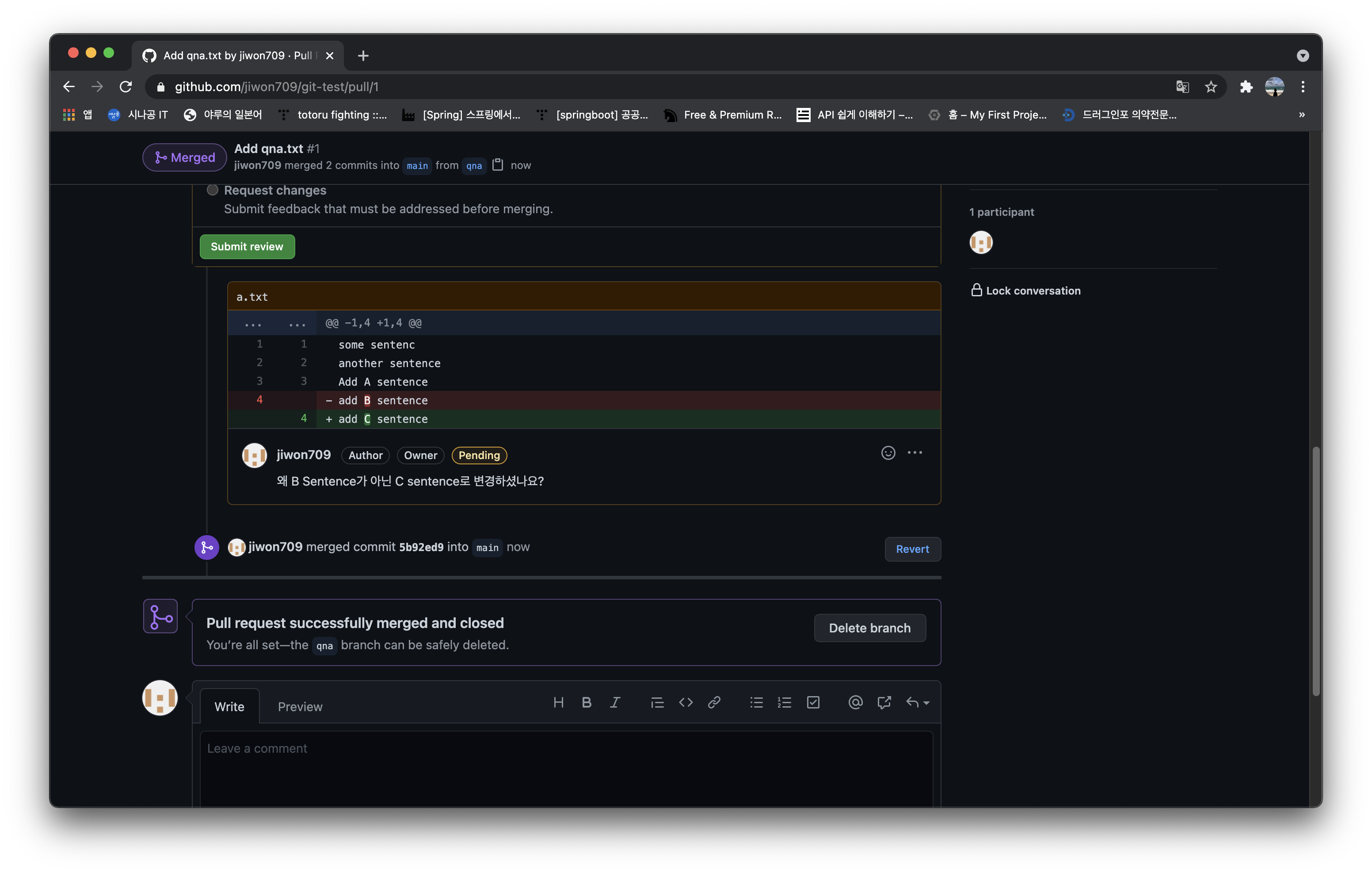Add an emoji reaction to jiwon709's comment
This screenshot has width=1372, height=873.
(x=888, y=453)
